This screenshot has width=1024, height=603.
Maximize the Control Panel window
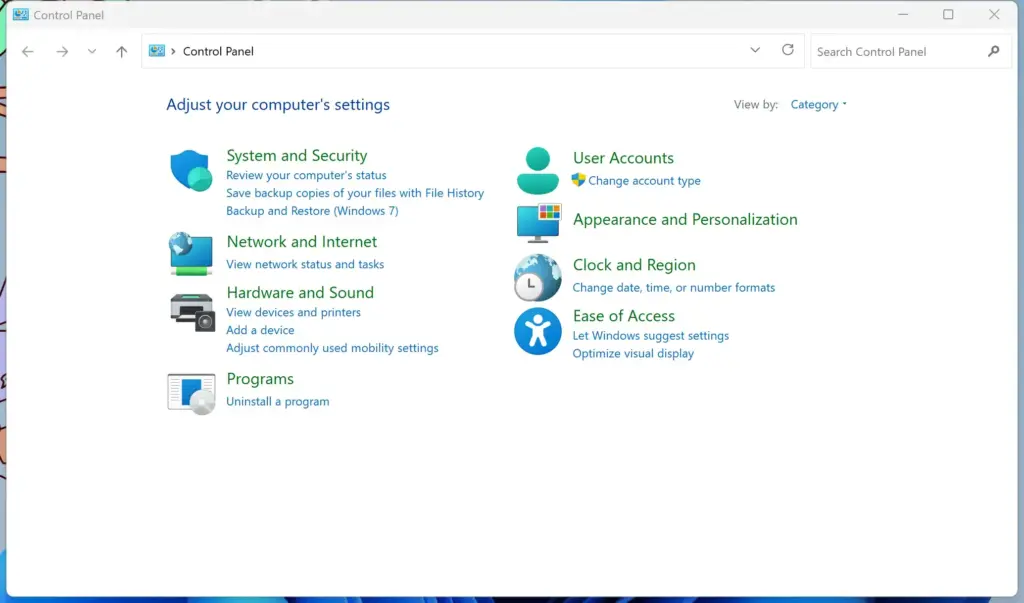[x=948, y=14]
